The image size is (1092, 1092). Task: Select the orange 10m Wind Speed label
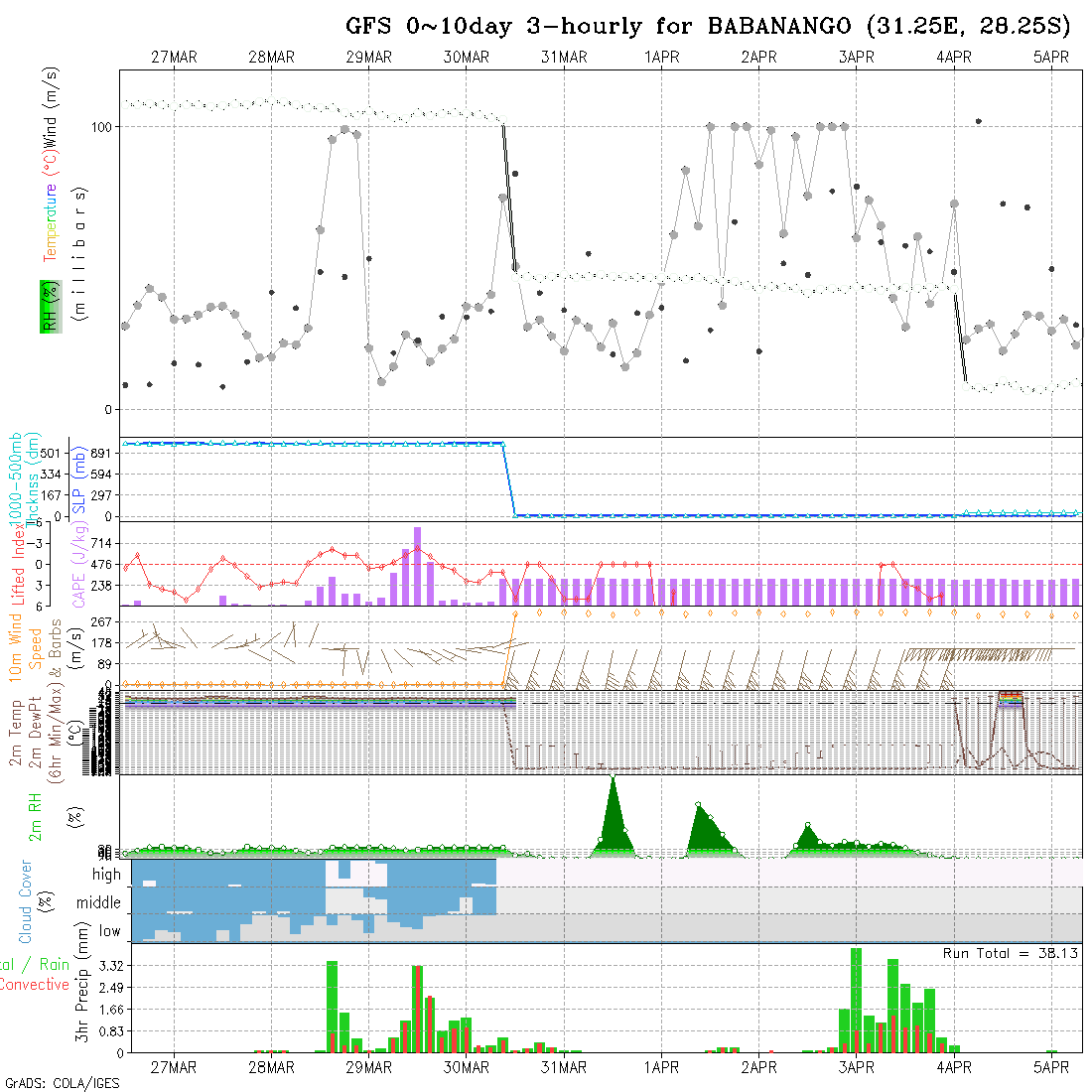click(x=16, y=648)
